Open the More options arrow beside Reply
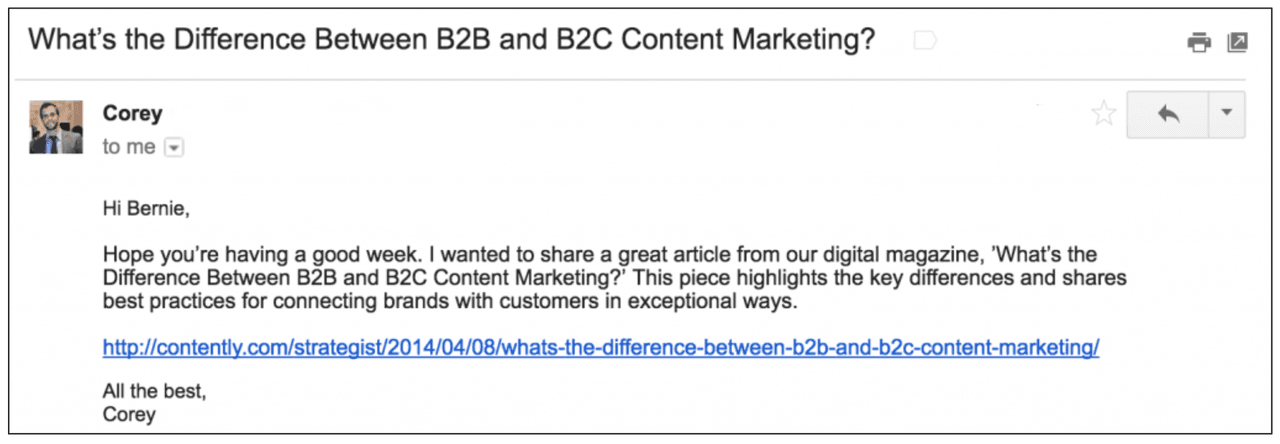This screenshot has height=444, width=1280. 1227,114
